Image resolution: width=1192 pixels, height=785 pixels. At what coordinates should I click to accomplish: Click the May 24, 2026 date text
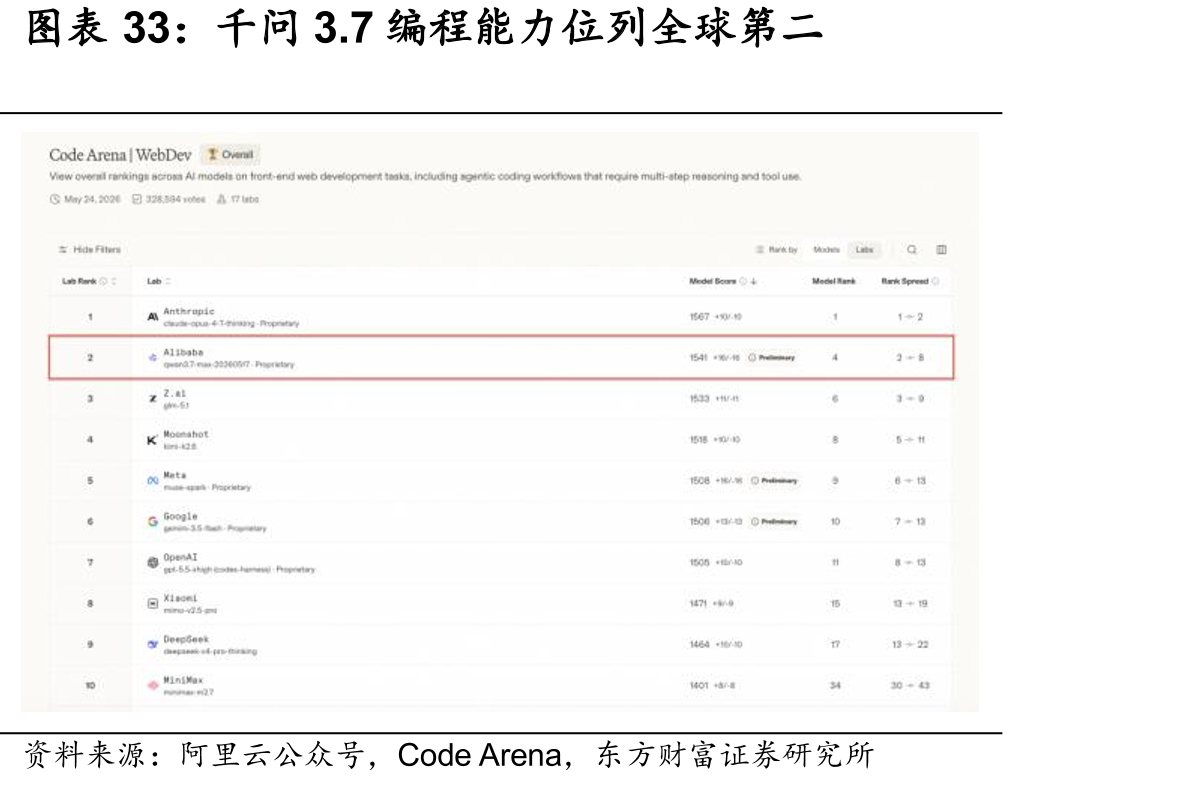92,199
